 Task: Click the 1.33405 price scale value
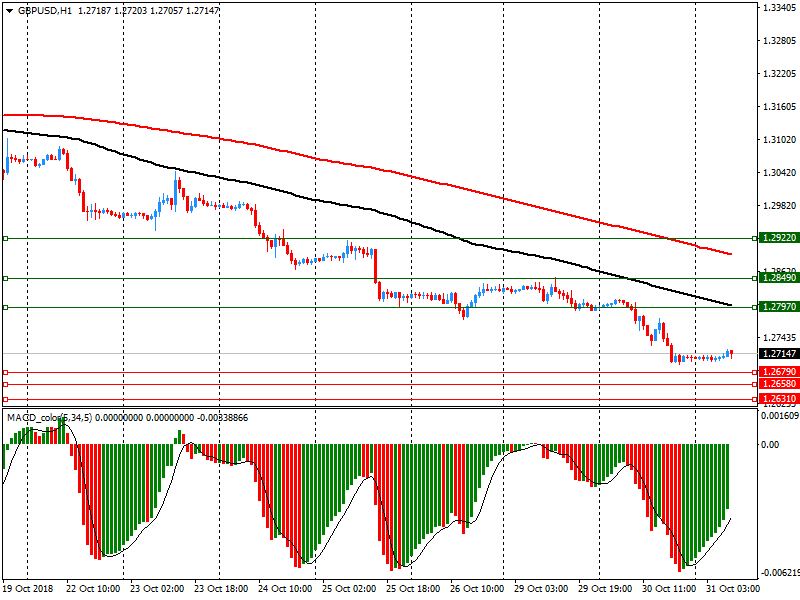point(778,8)
